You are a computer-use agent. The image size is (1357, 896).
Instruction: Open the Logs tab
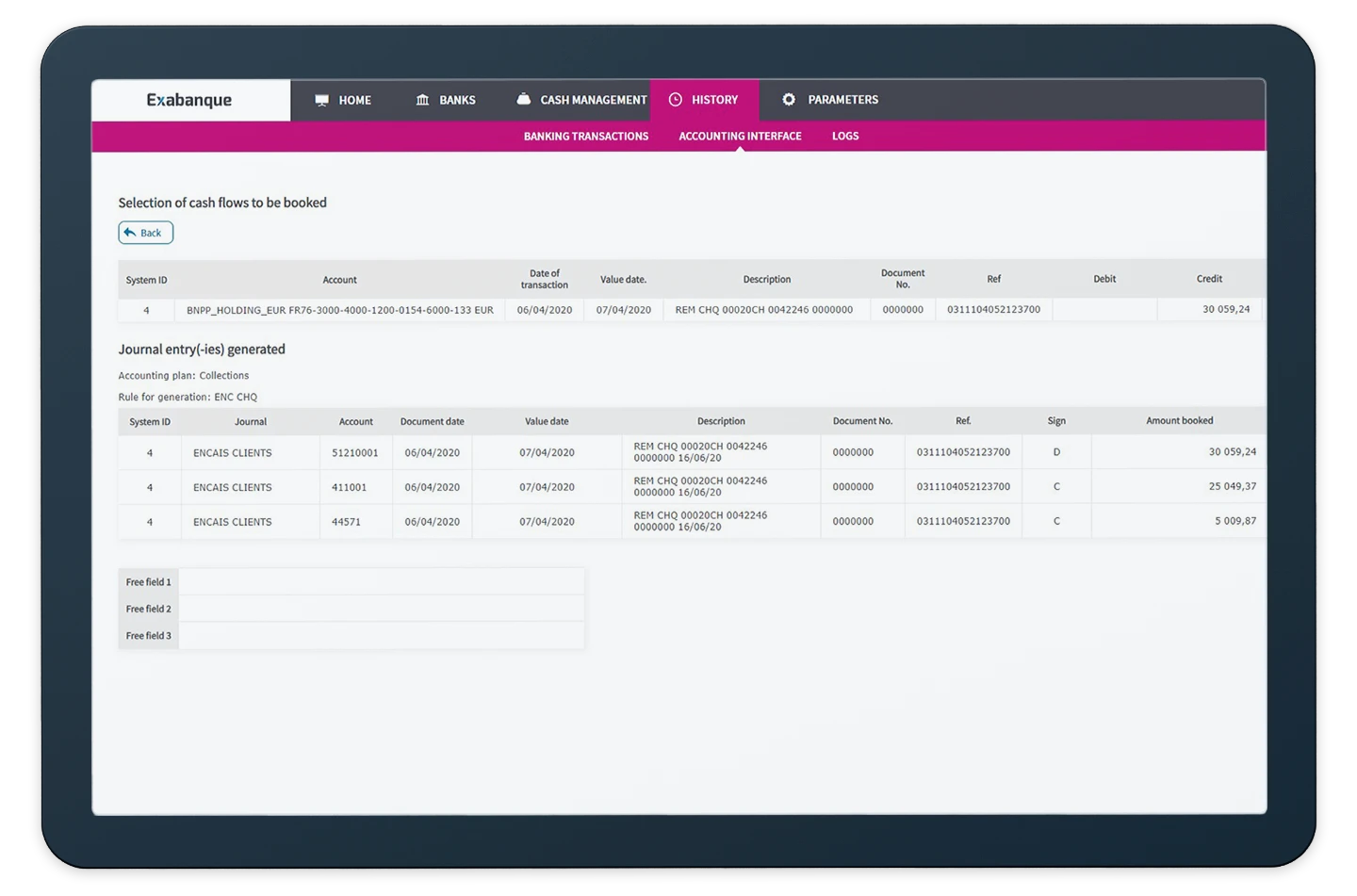[844, 137]
